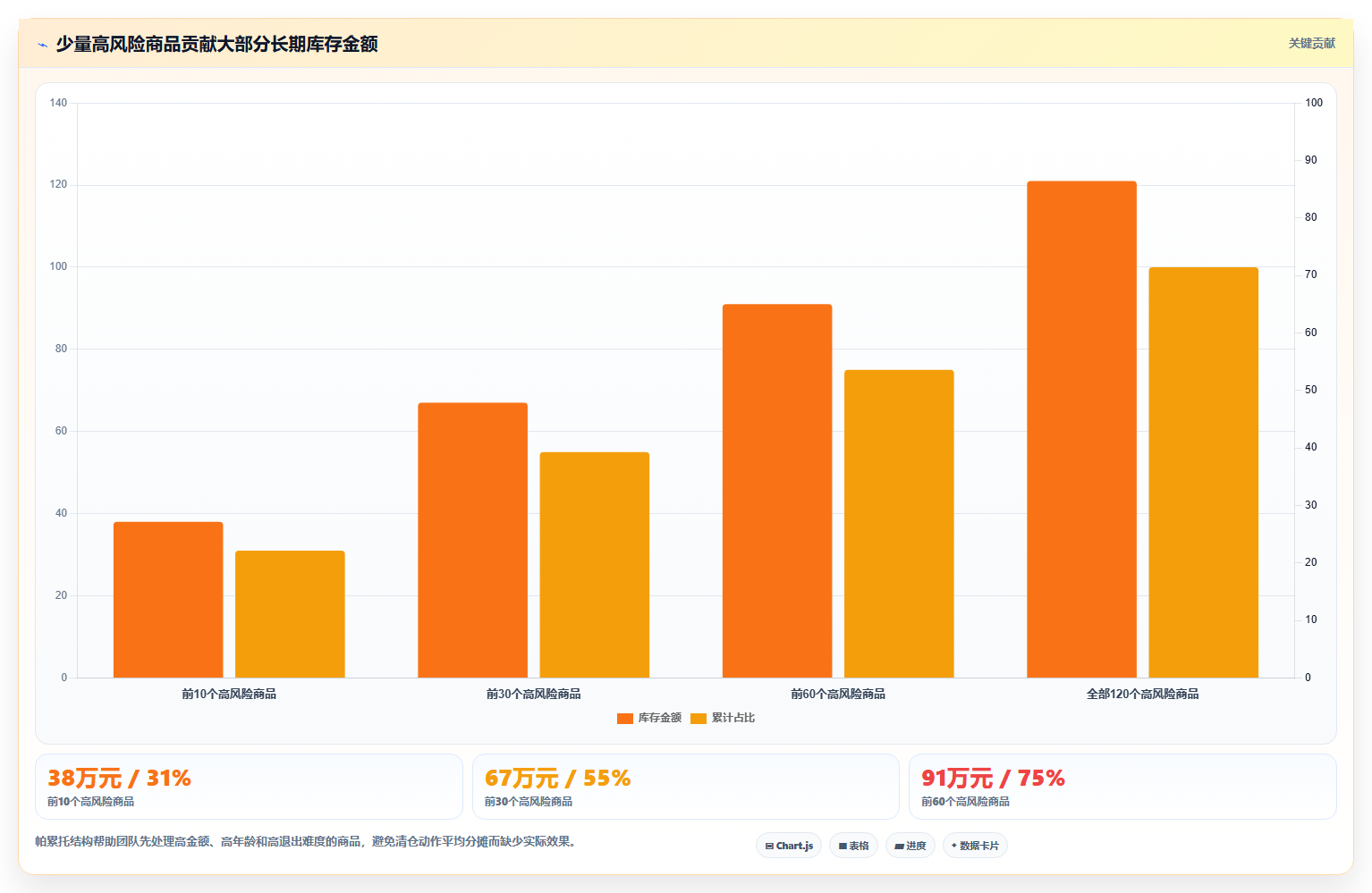Click the right axis value 50
Screen dimensions: 1372x893
(1311, 390)
